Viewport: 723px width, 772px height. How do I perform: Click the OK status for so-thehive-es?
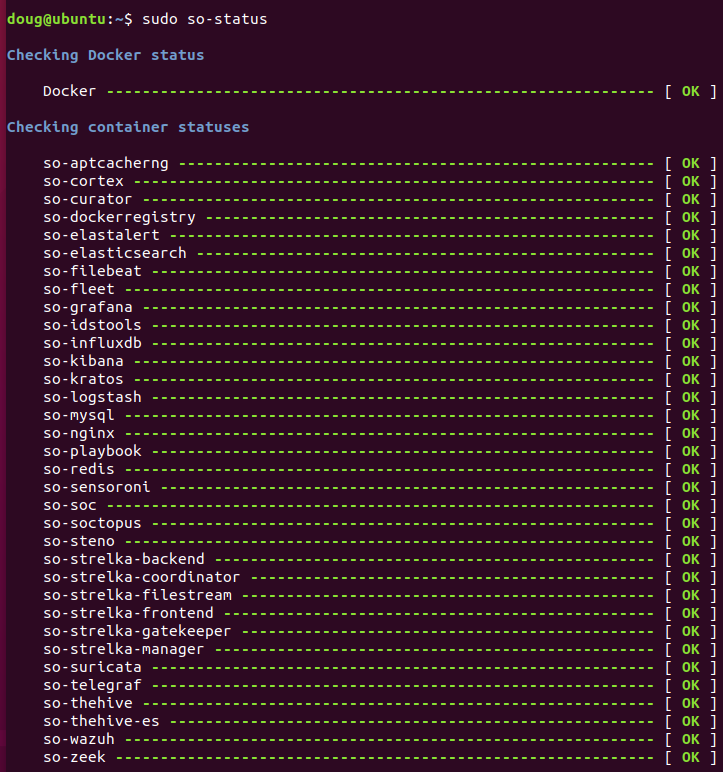[690, 722]
